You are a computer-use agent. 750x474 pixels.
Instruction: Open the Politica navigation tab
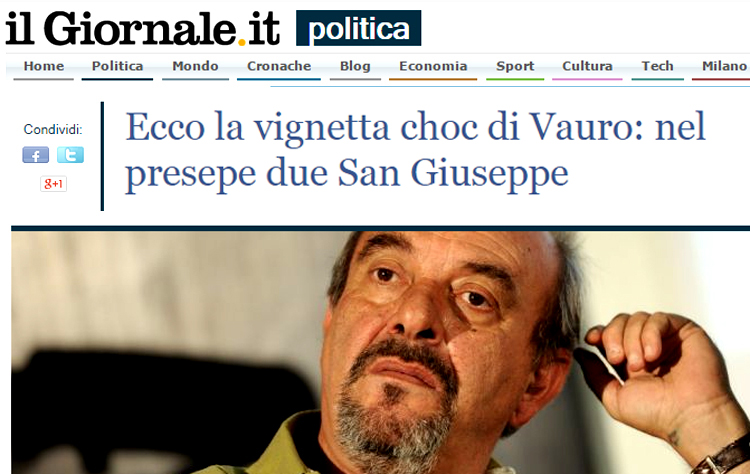[117, 66]
